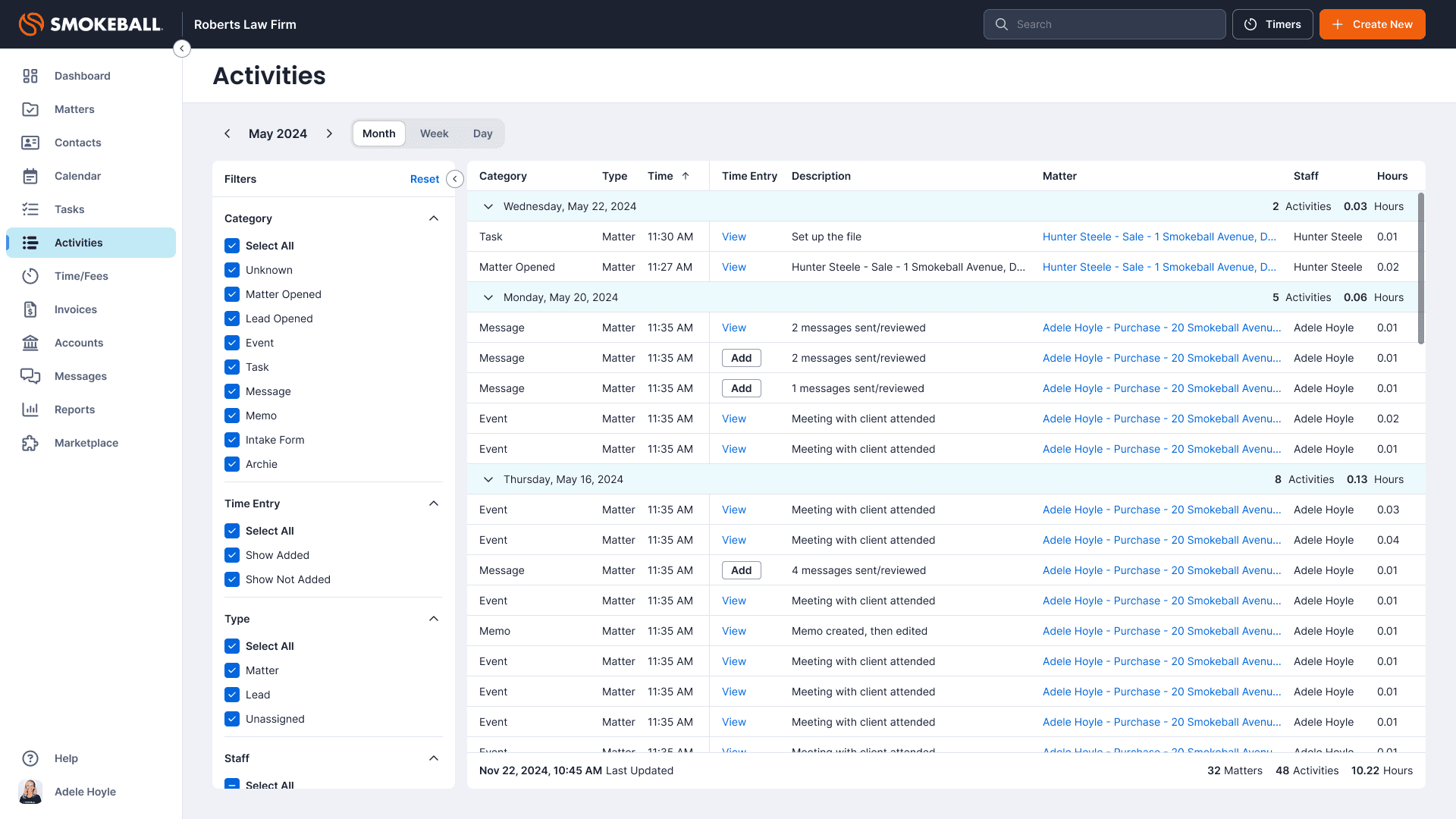
Task: Collapse the Time Entry filter section
Action: coord(434,504)
